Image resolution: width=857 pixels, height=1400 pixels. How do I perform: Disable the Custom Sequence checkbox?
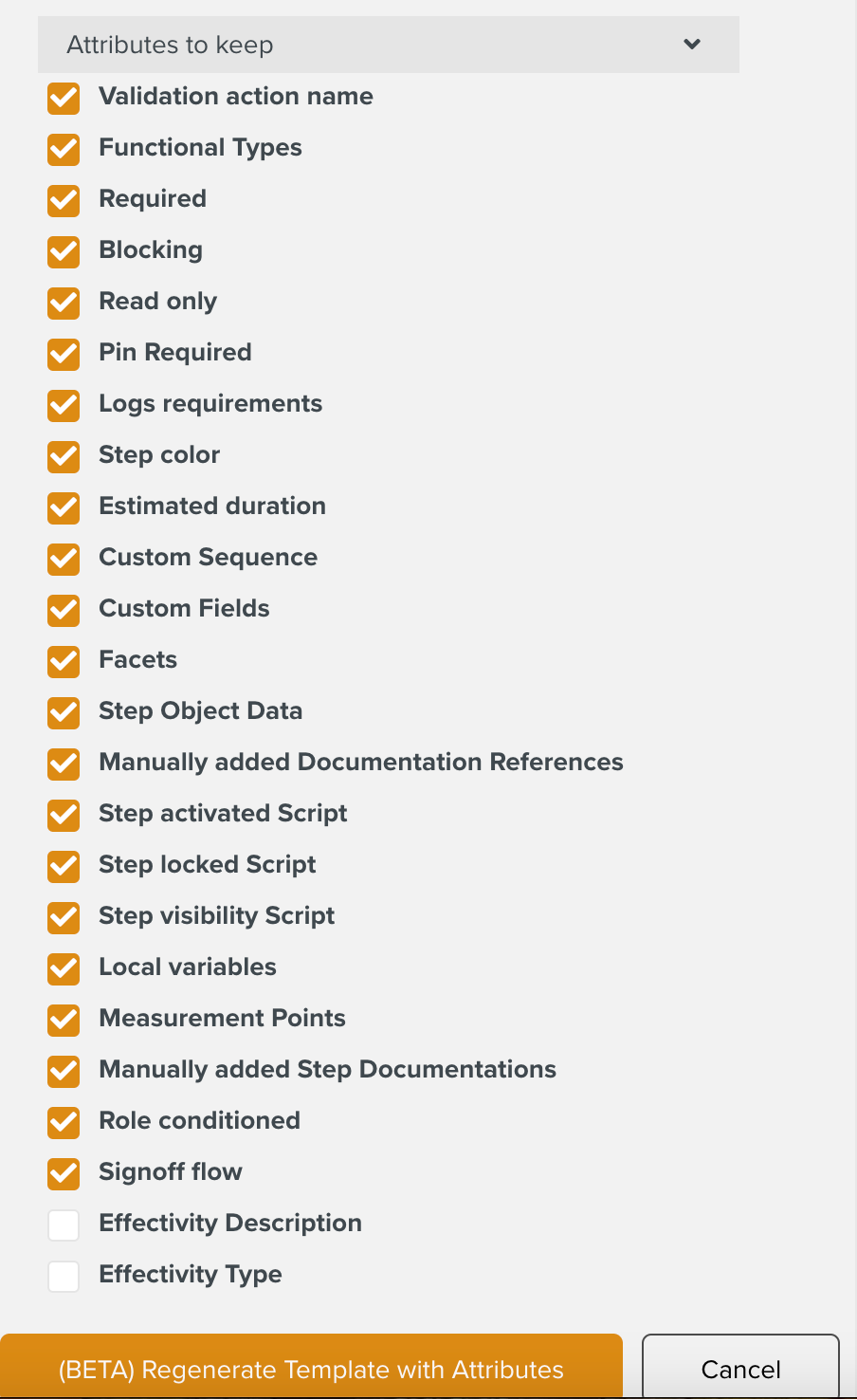63,559
